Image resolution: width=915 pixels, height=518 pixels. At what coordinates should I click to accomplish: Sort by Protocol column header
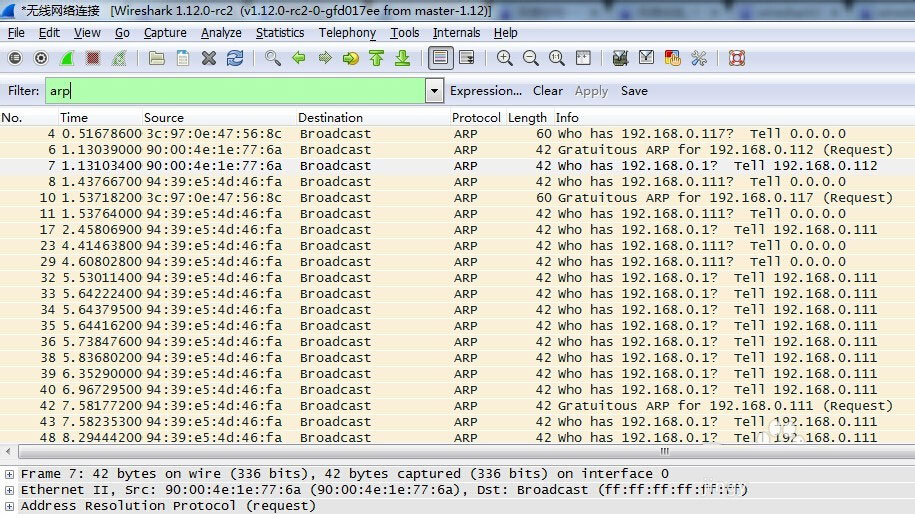point(476,117)
